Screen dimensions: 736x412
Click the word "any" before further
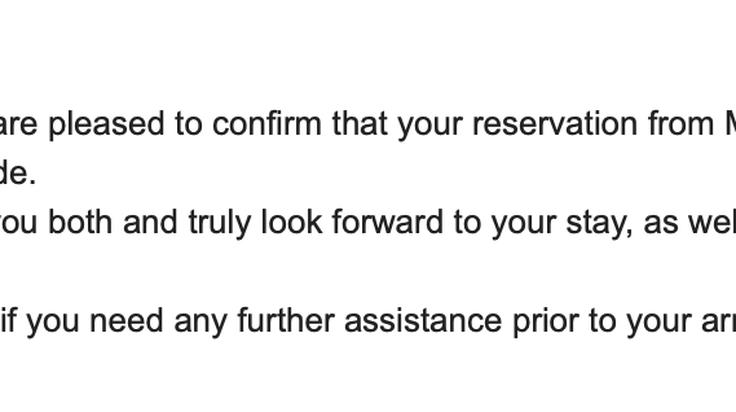click(200, 323)
